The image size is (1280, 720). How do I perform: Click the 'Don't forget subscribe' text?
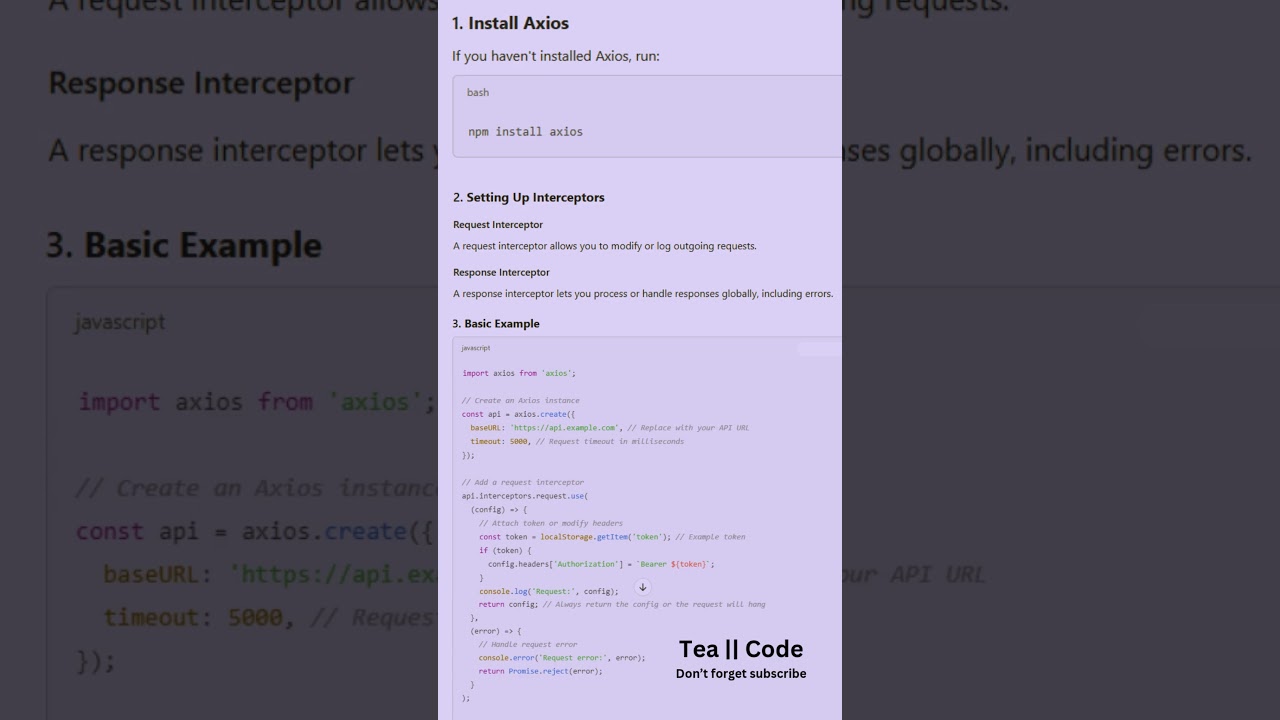click(x=741, y=674)
